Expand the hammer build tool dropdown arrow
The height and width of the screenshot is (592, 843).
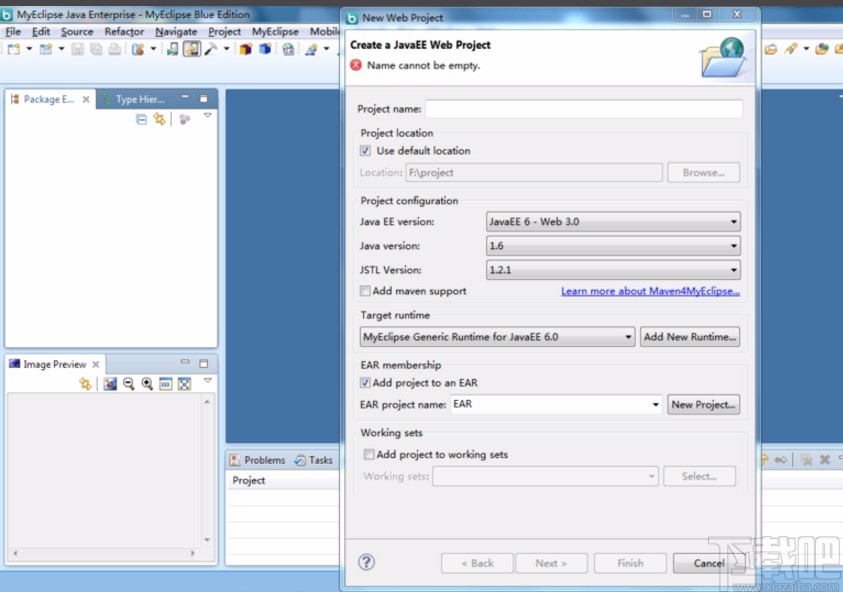[x=226, y=49]
